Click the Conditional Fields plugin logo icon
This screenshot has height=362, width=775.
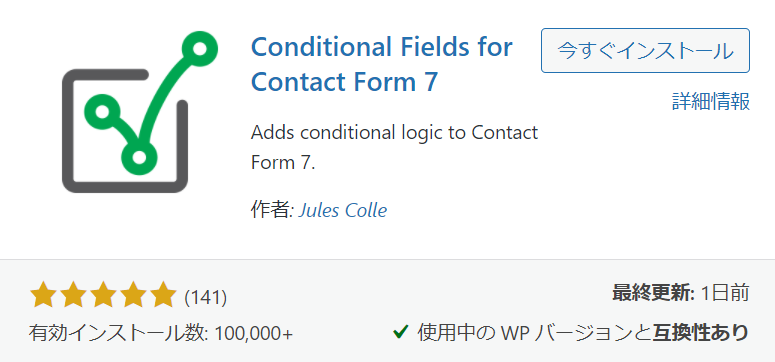[x=139, y=112]
